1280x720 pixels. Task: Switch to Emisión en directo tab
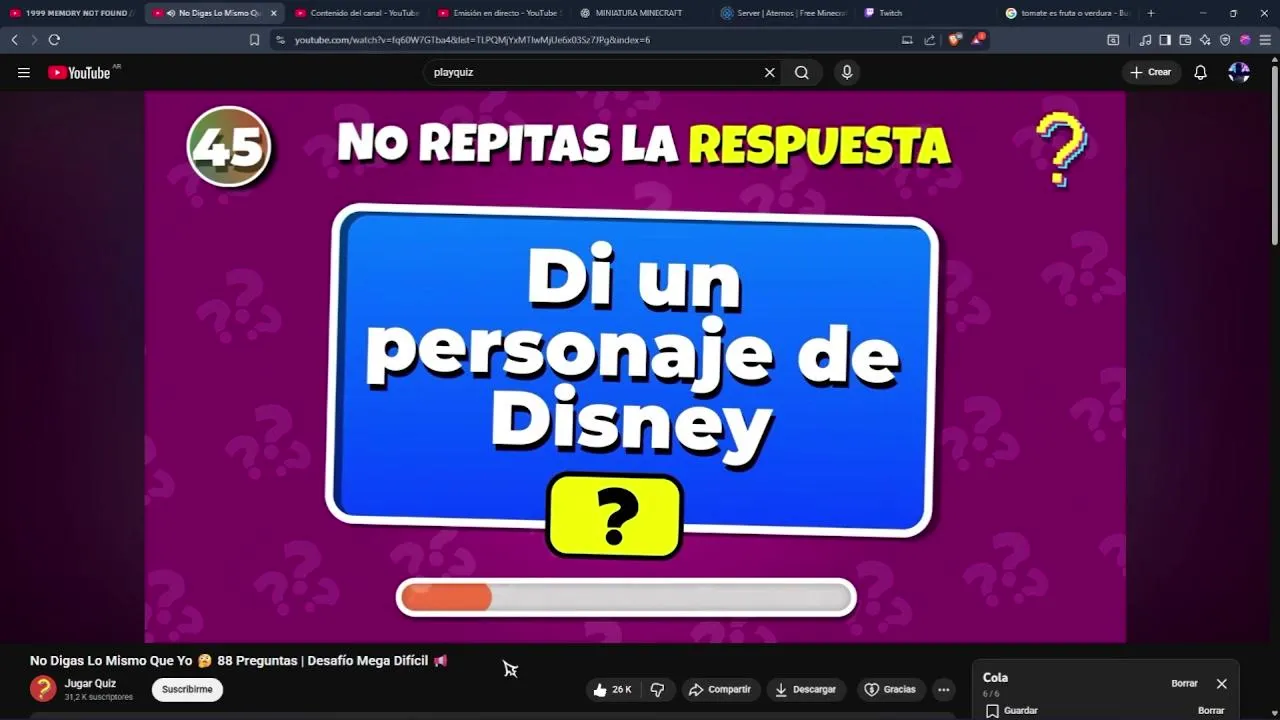(500, 13)
